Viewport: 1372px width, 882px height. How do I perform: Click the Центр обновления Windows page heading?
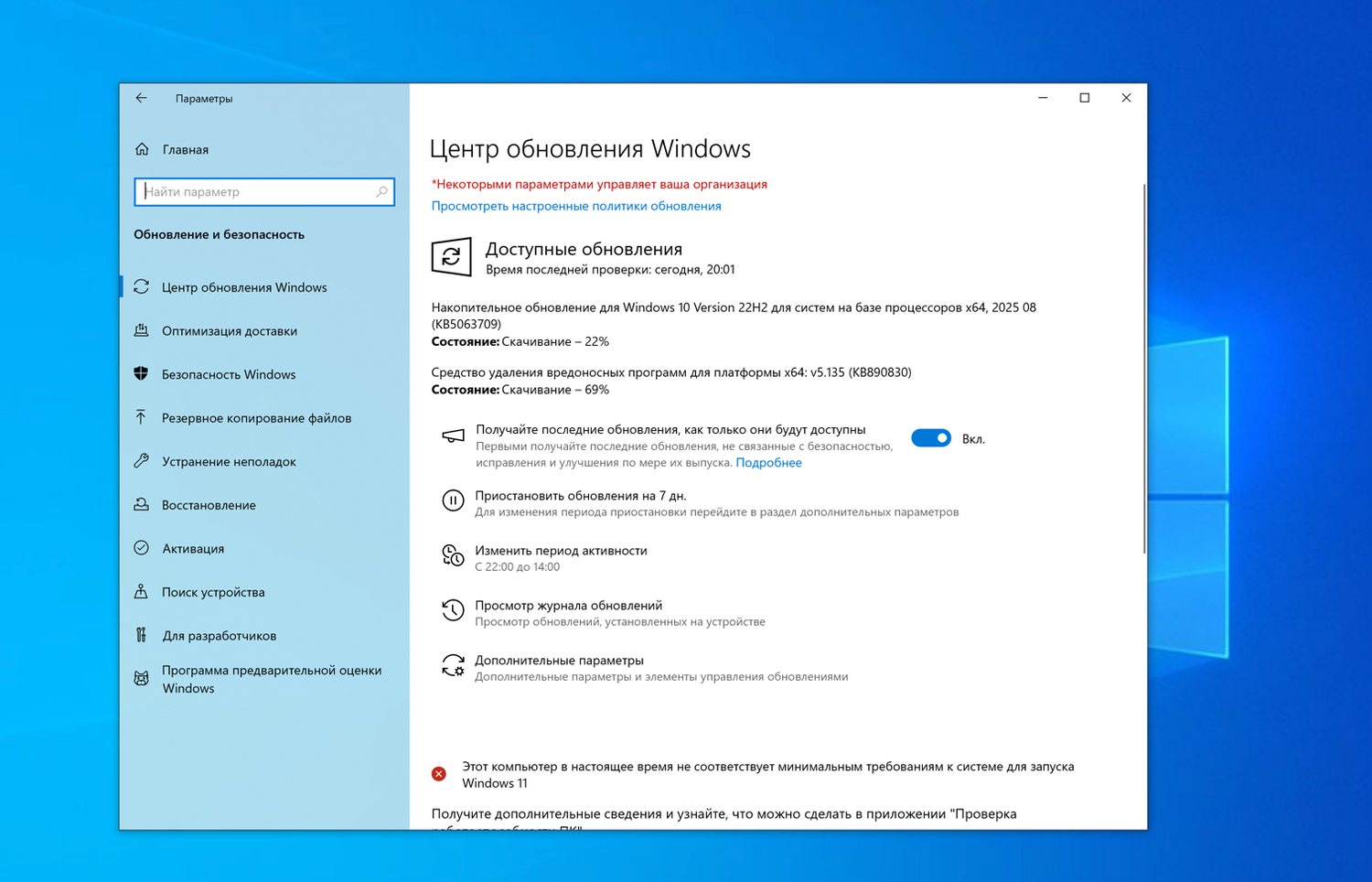point(590,149)
